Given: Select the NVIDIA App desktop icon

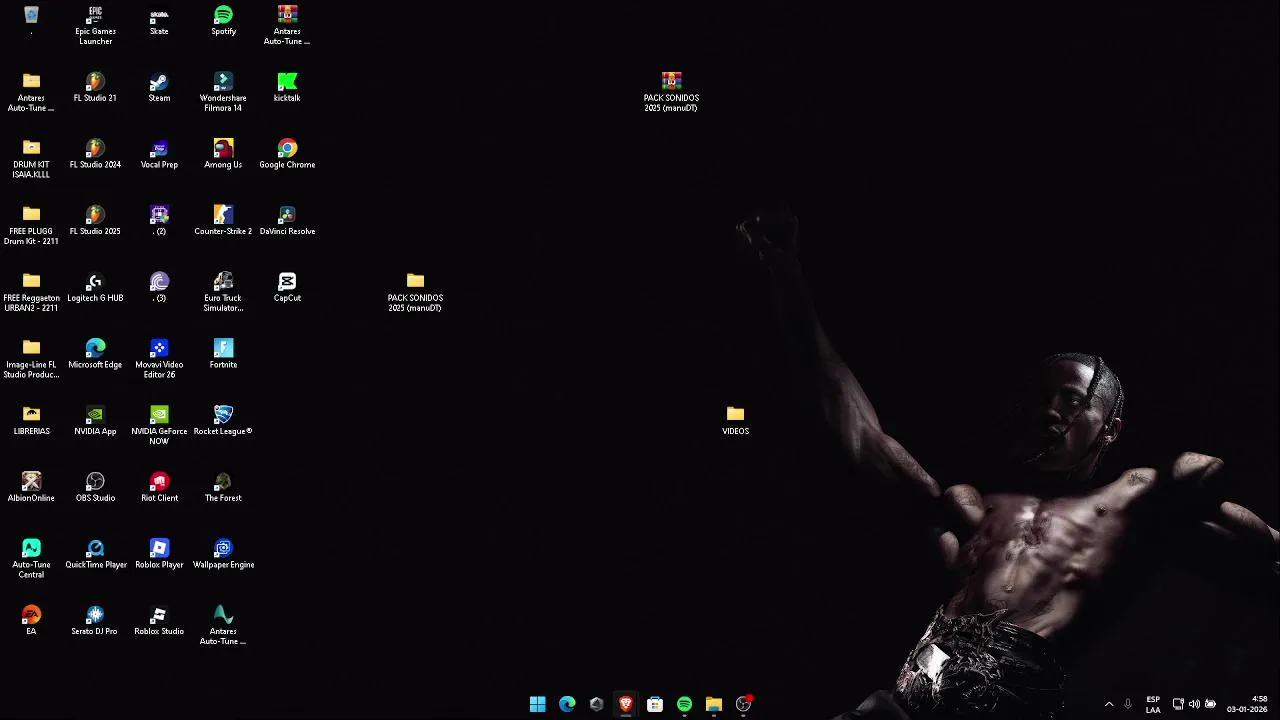Looking at the screenshot, I should click(95, 422).
